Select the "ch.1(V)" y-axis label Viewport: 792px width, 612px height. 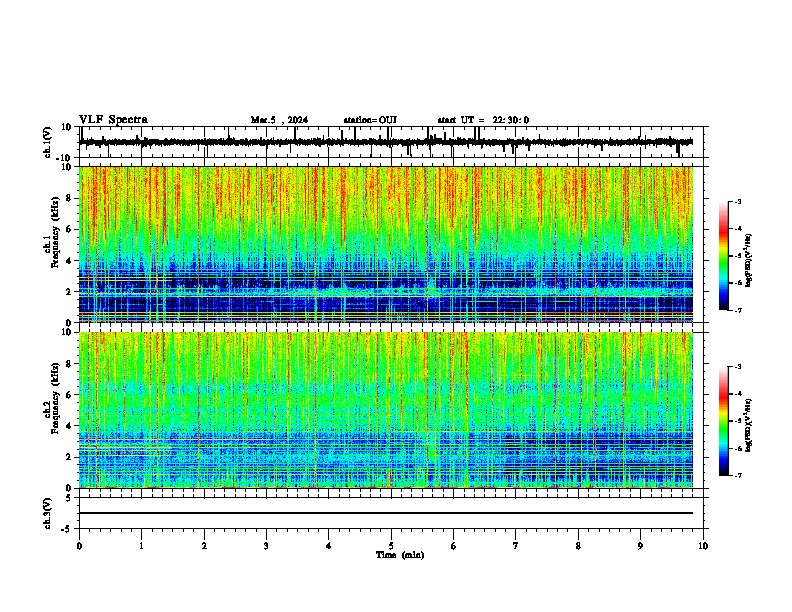pyautogui.click(x=48, y=142)
